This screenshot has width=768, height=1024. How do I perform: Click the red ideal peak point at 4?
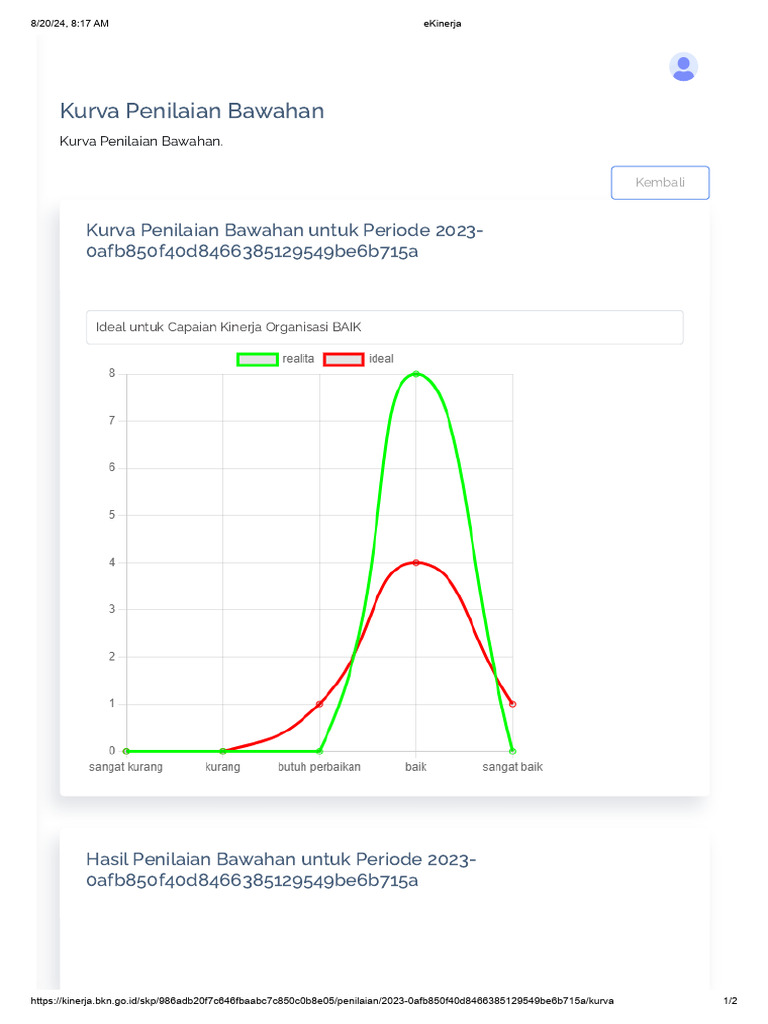click(x=416, y=563)
